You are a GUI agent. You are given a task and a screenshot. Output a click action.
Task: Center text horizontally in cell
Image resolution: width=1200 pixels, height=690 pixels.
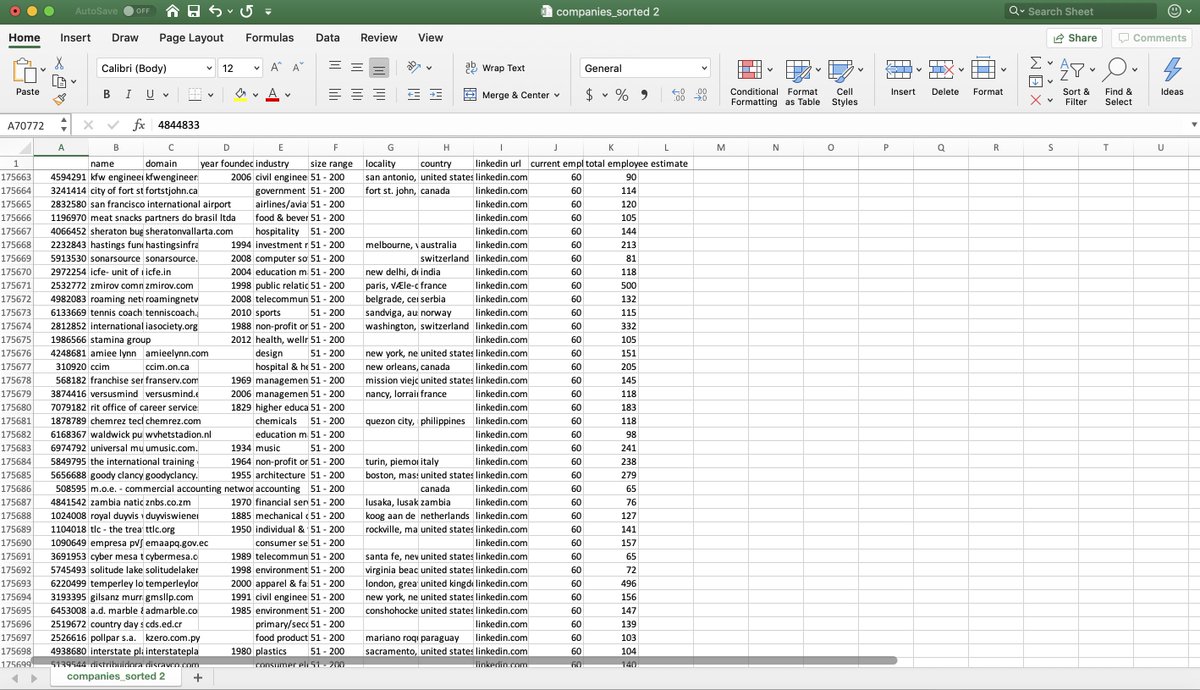(357, 95)
